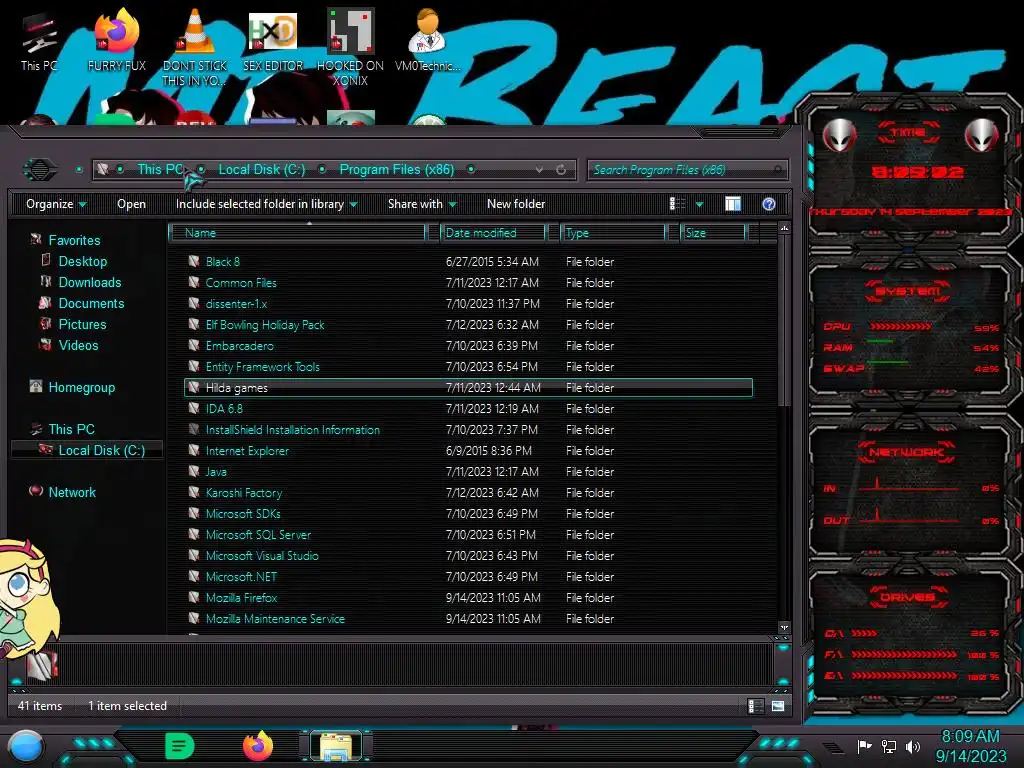Launch SEX EDITOR HxD desktop shortcut

(x=273, y=40)
